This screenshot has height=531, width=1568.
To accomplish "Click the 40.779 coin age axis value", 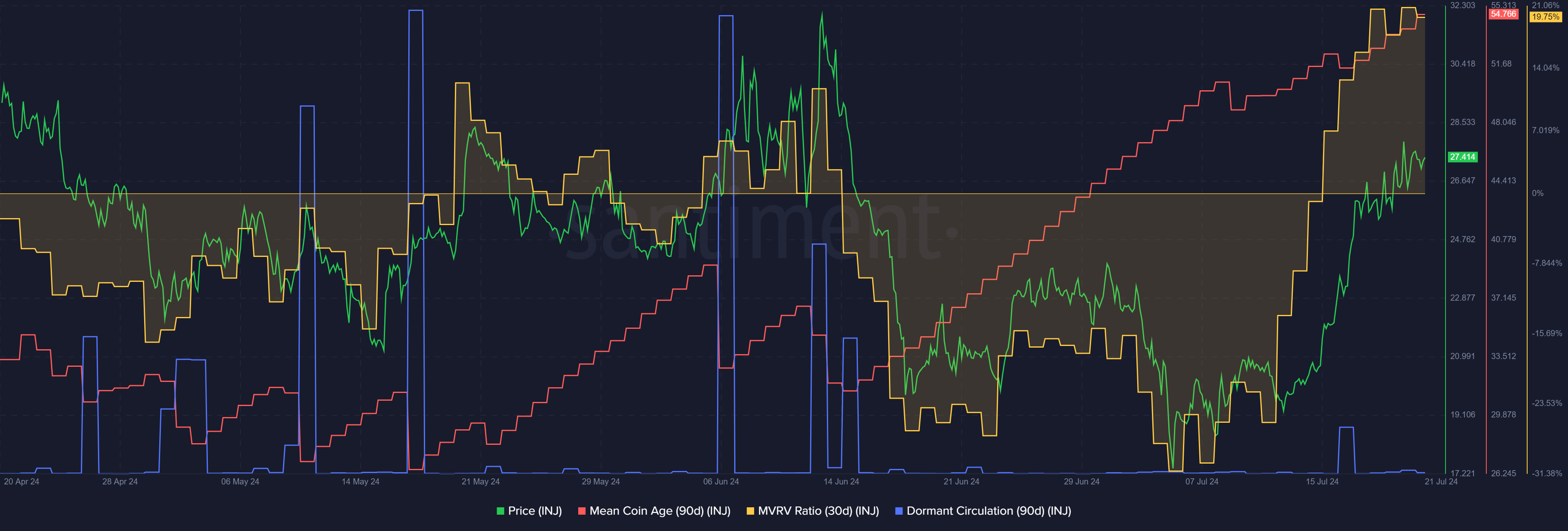I will coord(1503,239).
